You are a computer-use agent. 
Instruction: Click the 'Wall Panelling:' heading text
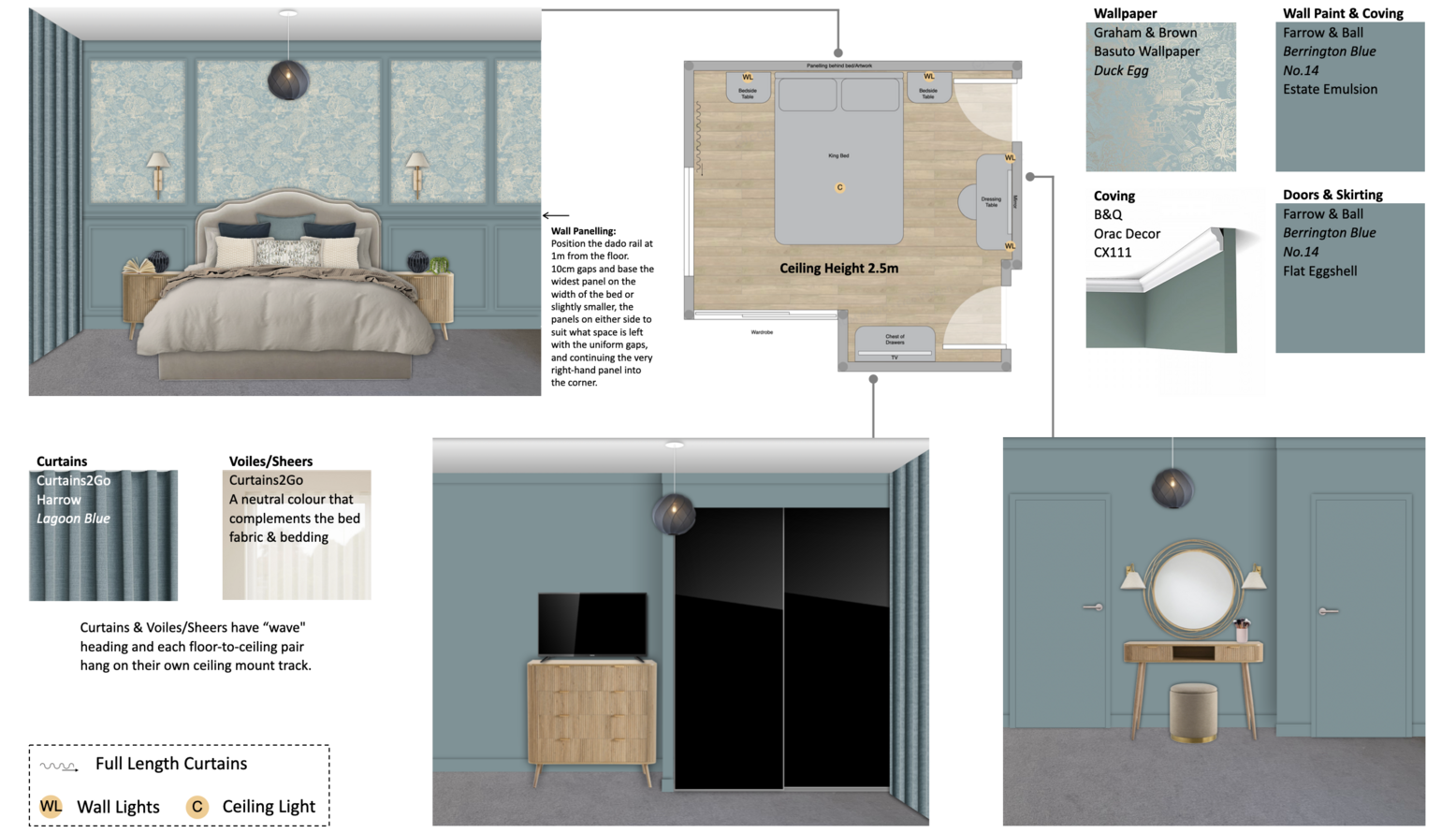click(583, 231)
